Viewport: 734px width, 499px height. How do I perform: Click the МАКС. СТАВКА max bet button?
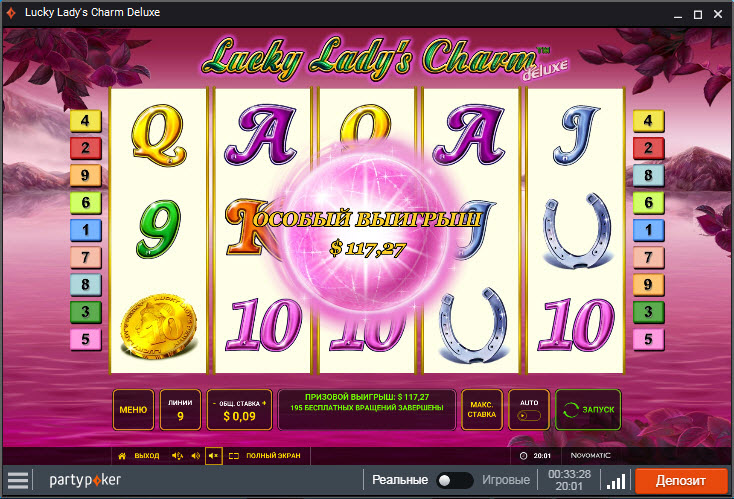click(482, 410)
